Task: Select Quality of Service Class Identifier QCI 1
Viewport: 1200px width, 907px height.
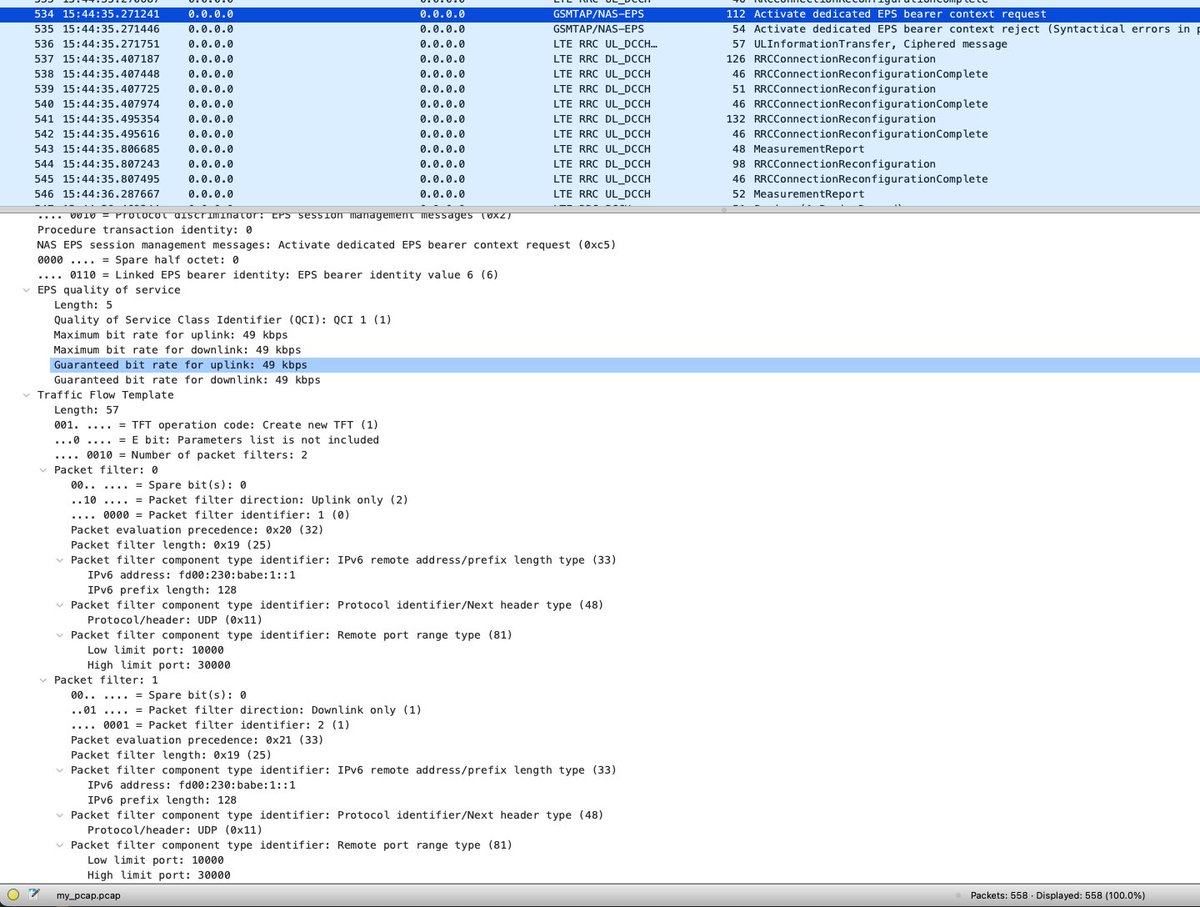Action: point(222,320)
